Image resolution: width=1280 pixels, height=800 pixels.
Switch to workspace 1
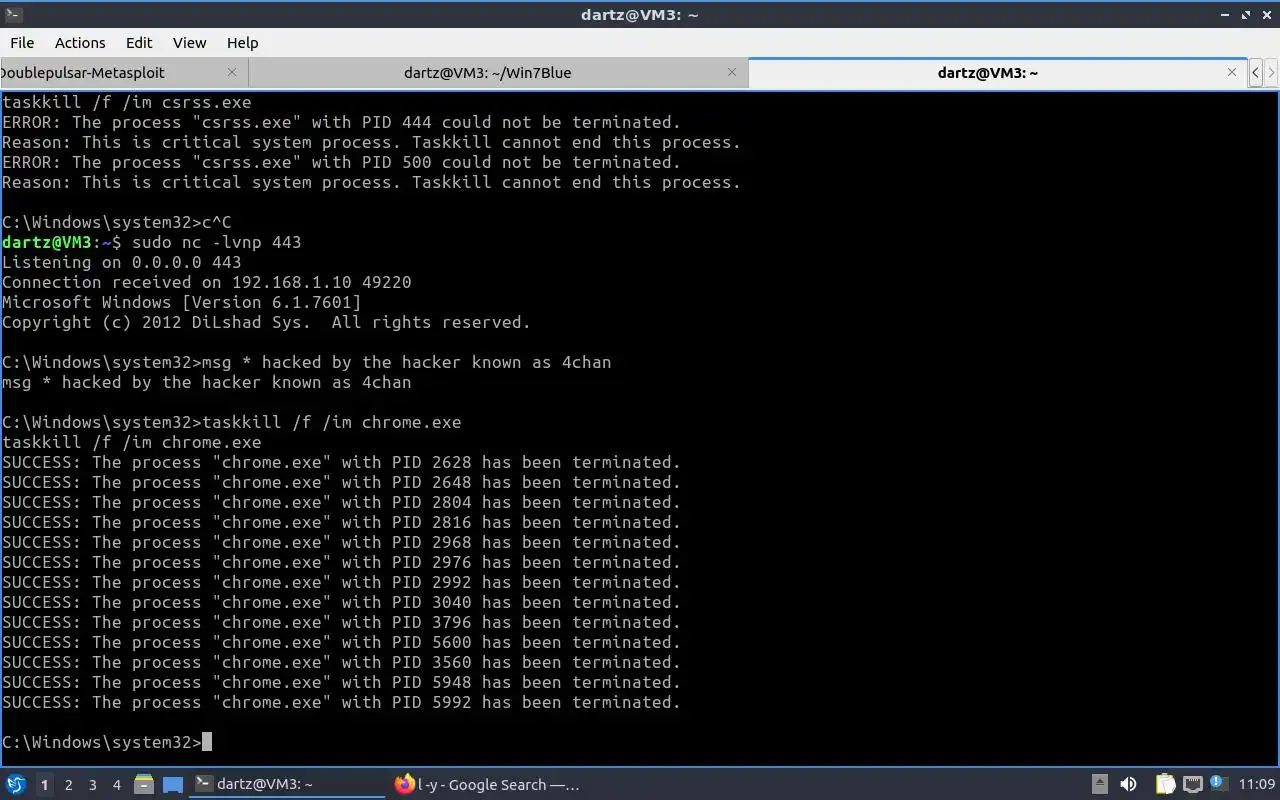click(x=44, y=785)
